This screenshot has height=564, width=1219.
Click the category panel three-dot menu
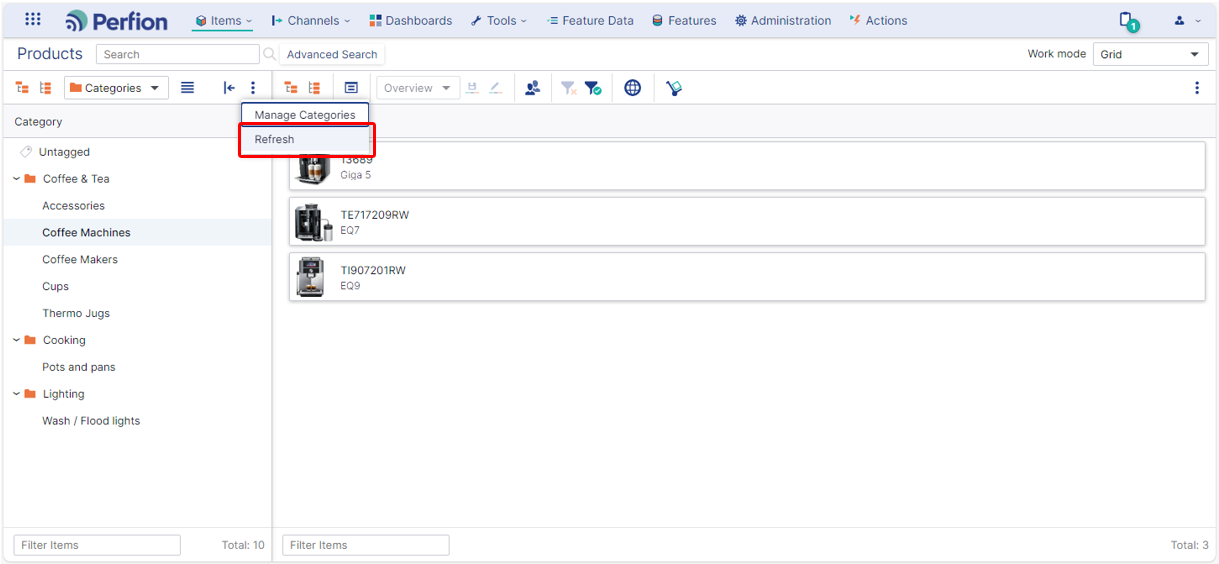pyautogui.click(x=253, y=88)
